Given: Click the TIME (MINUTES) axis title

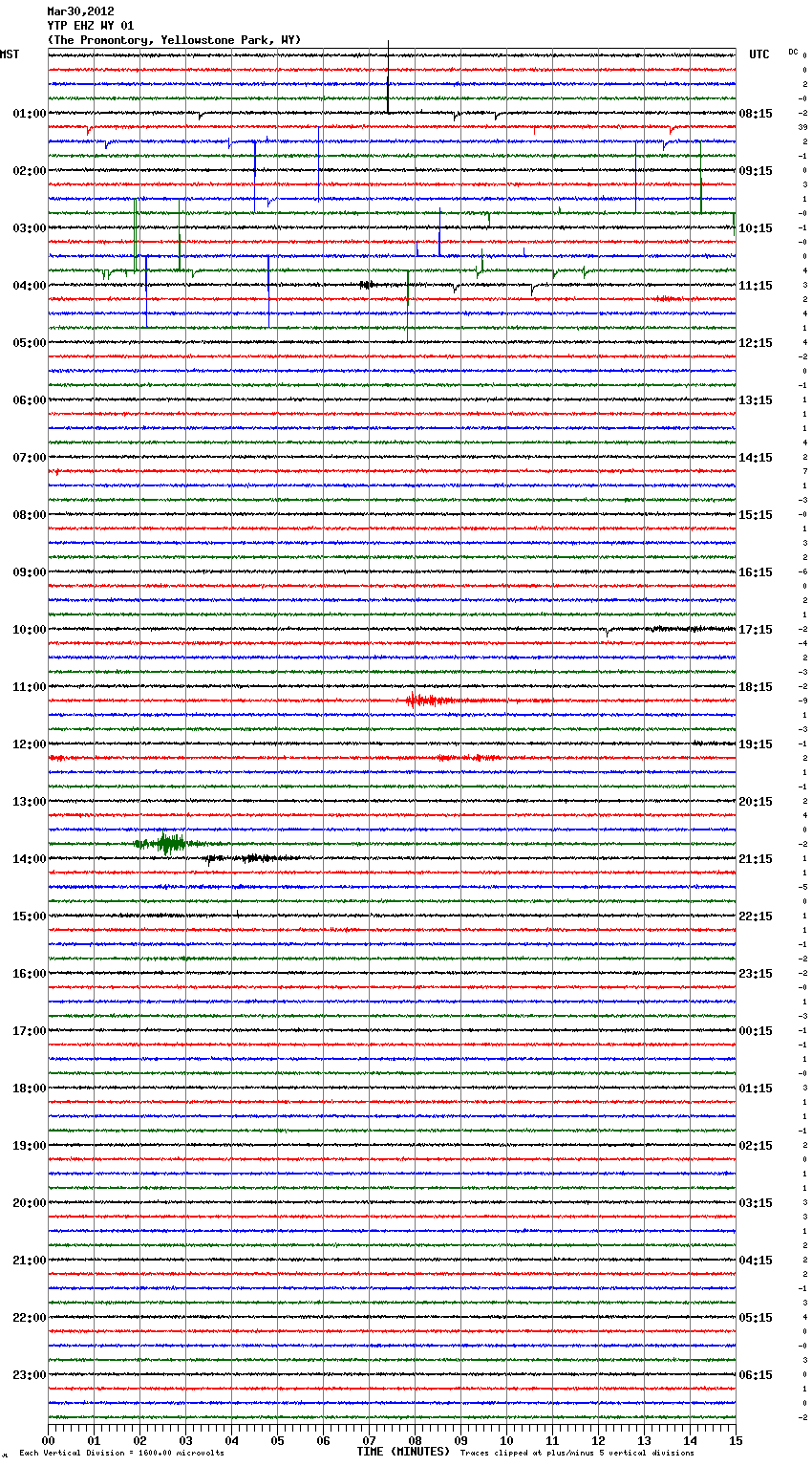Looking at the screenshot, I should (403, 1451).
